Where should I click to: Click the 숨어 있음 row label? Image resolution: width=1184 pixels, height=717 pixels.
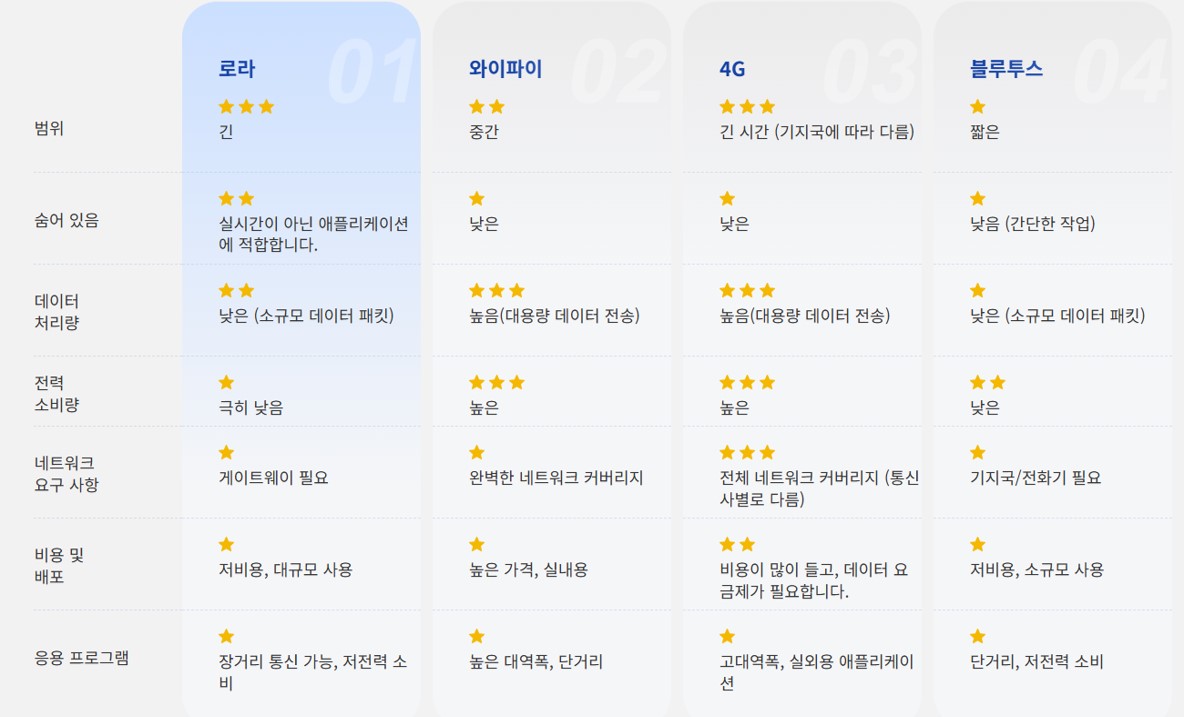click(67, 221)
